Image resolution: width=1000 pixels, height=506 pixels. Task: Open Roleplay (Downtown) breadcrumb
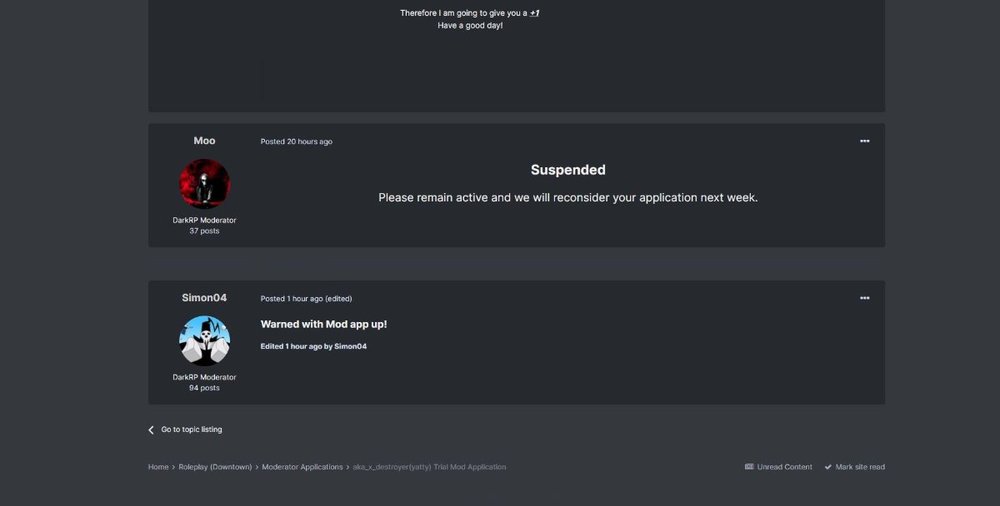point(216,467)
